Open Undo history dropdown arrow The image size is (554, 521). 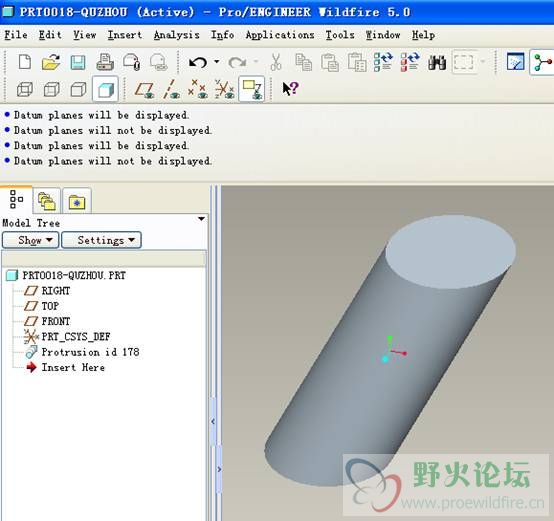217,62
